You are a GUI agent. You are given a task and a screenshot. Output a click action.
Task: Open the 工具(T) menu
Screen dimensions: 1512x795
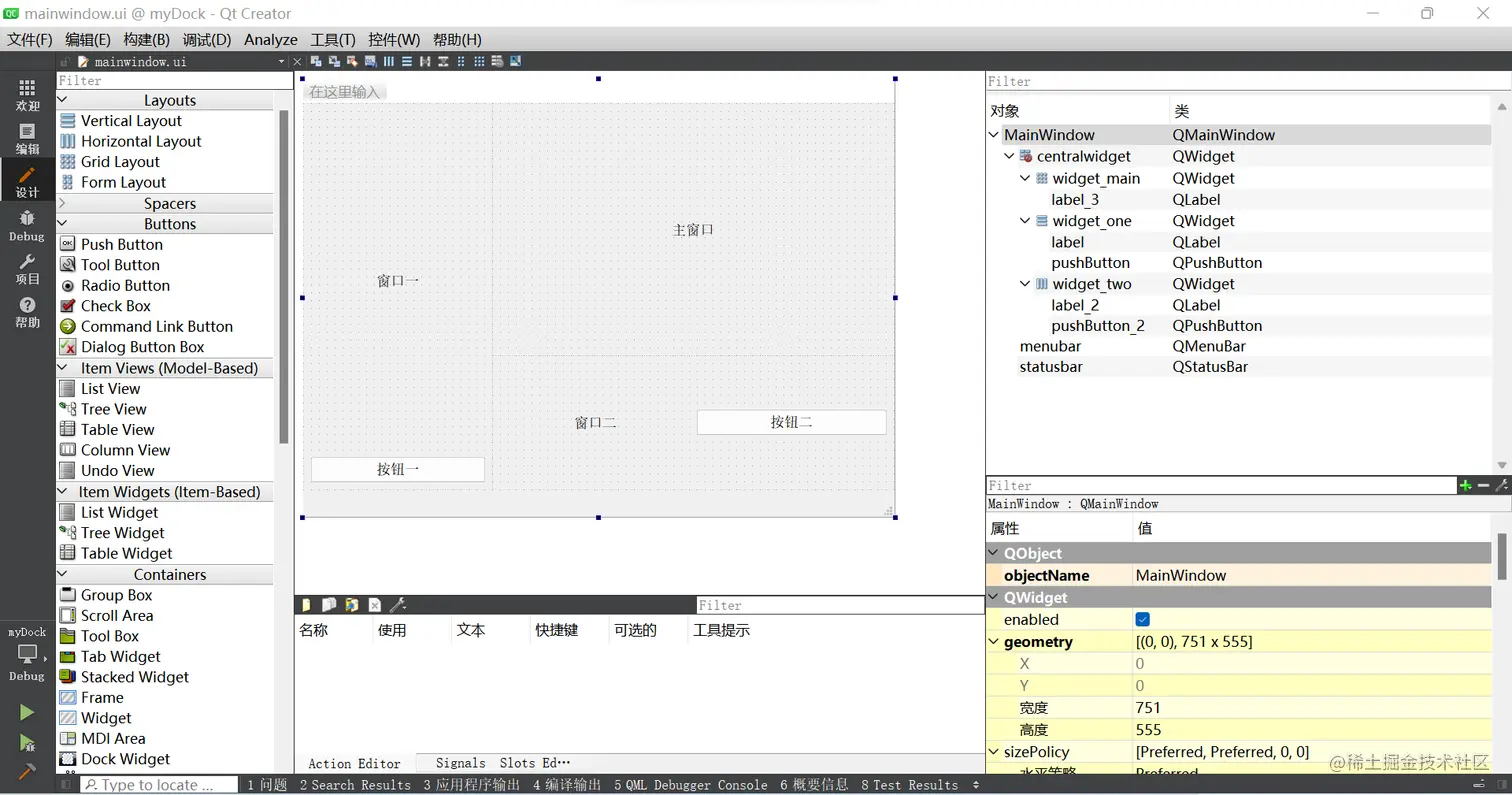tap(333, 40)
